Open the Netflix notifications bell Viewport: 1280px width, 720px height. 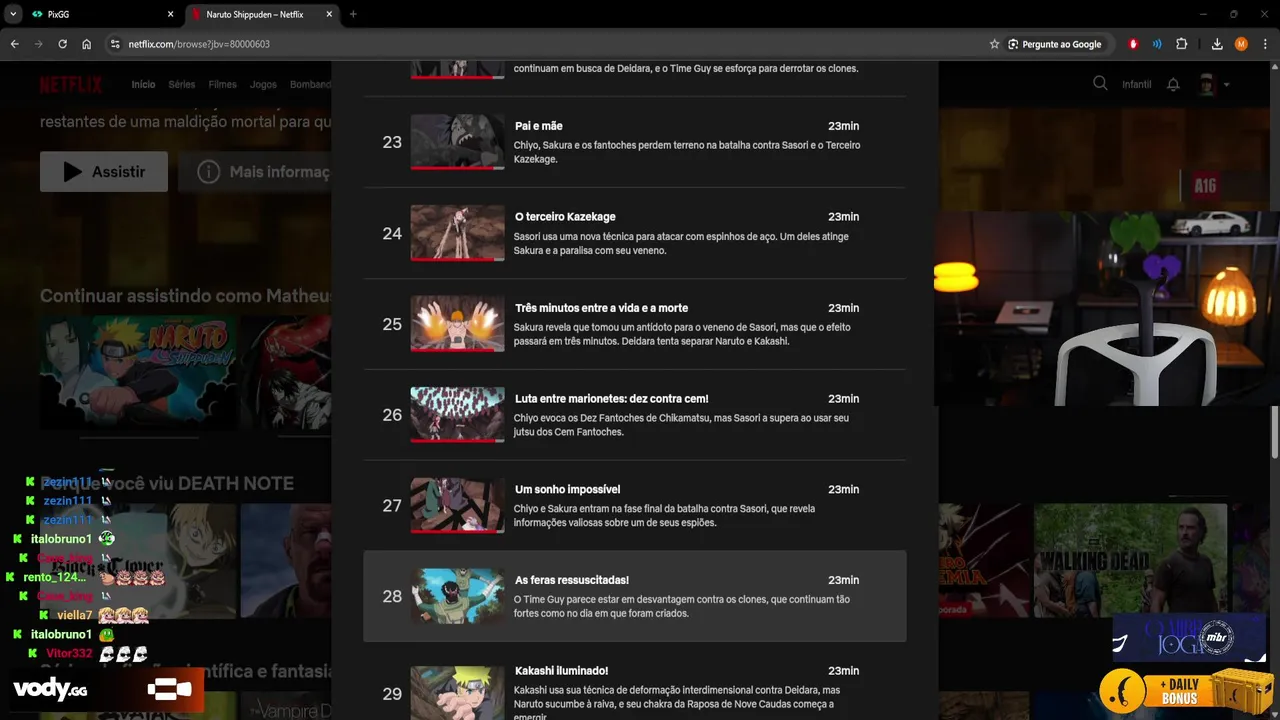pyautogui.click(x=1173, y=84)
